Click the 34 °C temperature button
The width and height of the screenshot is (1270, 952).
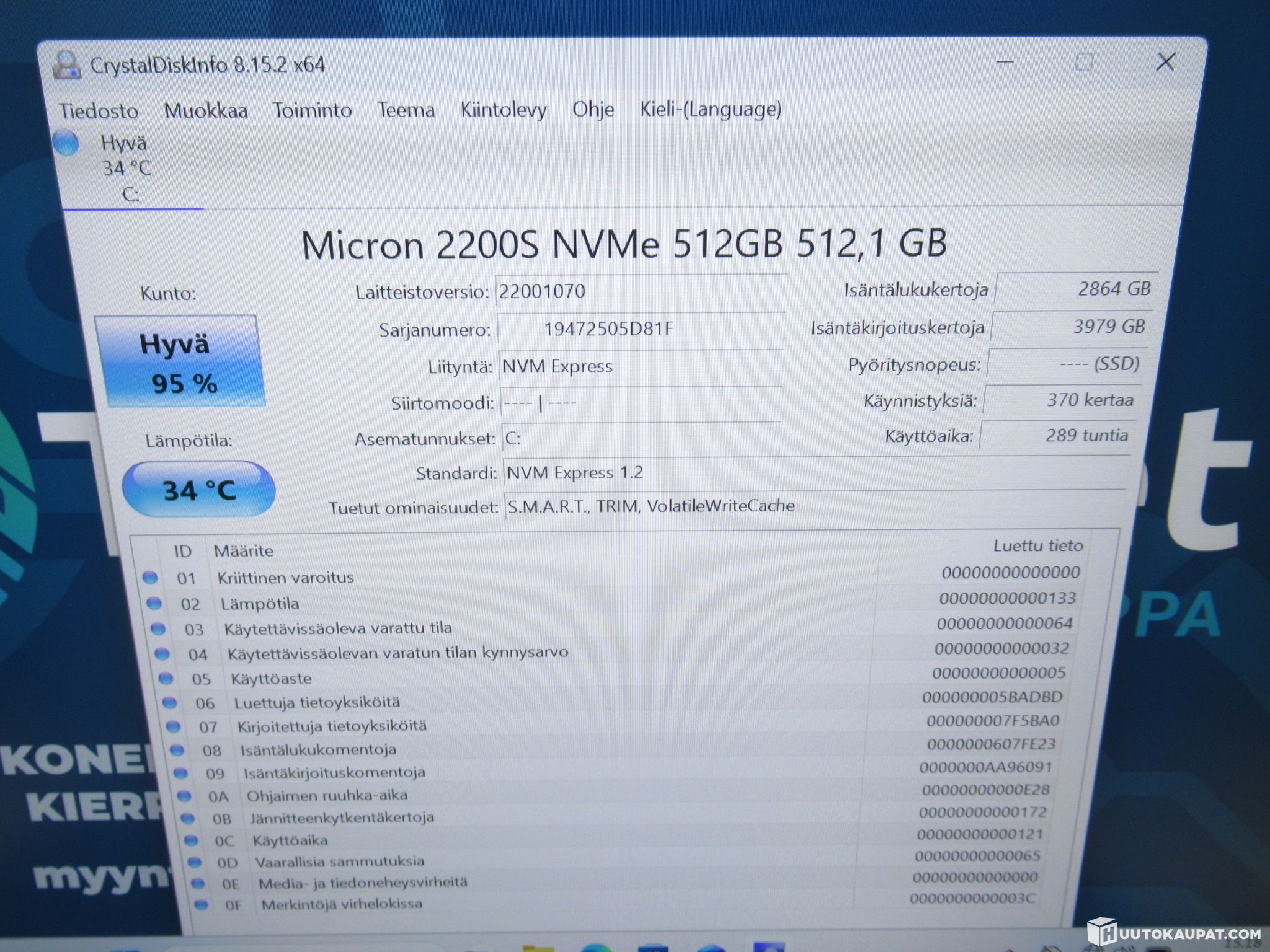coord(199,490)
